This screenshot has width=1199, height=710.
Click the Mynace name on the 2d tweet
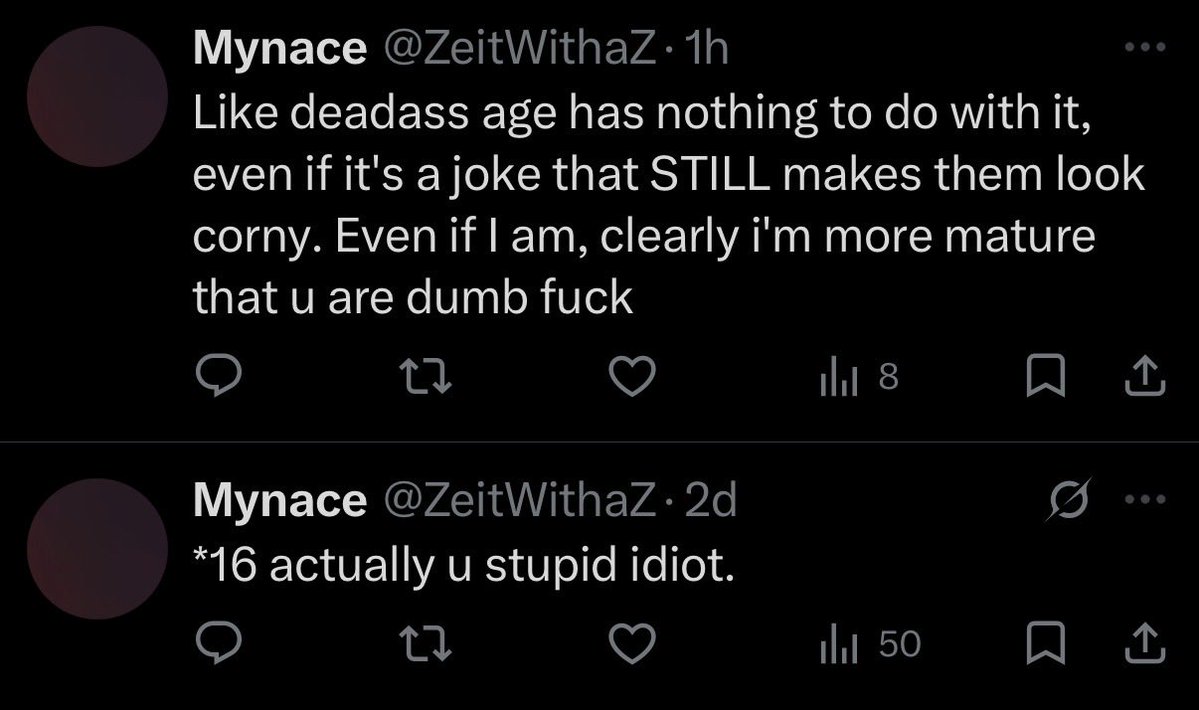click(x=278, y=501)
